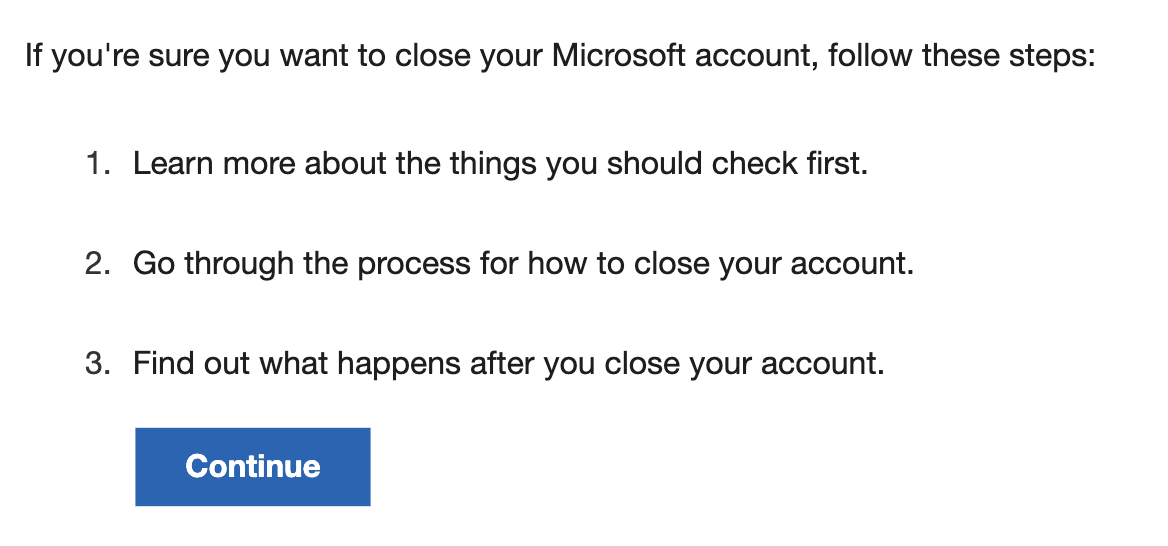Click the 'Find out what happens' step text
This screenshot has height=546, width=1168.
coord(508,364)
